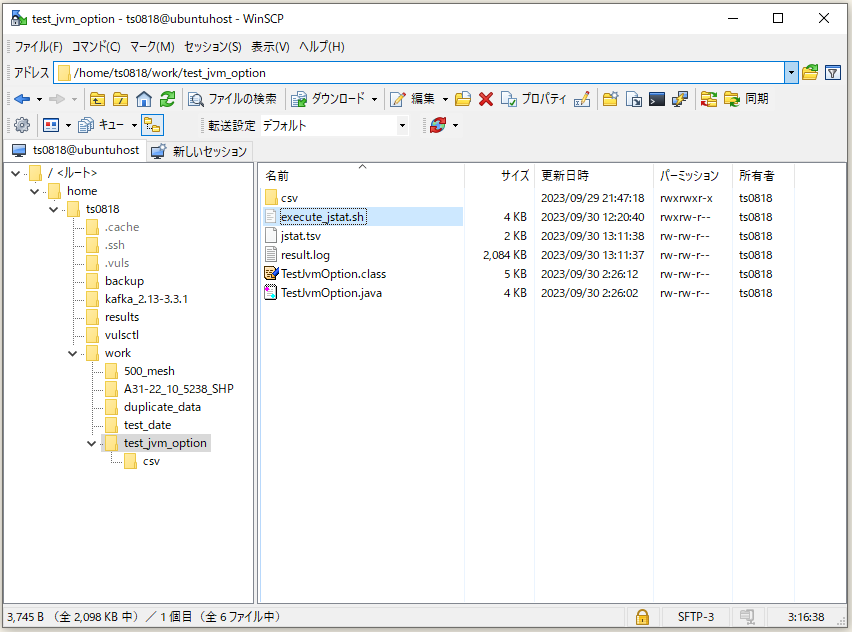The height and width of the screenshot is (632, 852).
Task: Check the encryption lock status indicator
Action: (x=643, y=617)
